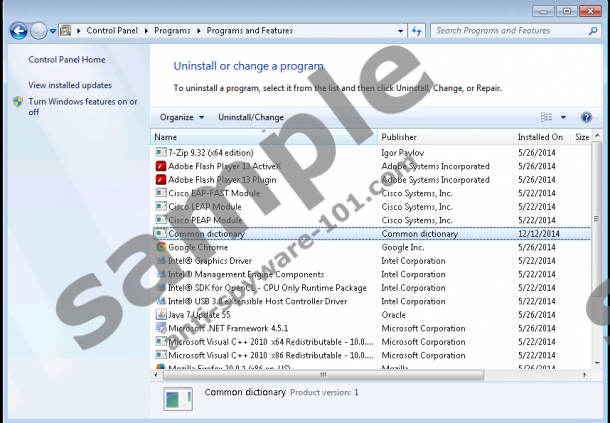Image resolution: width=610 pixels, height=423 pixels.
Task: Sort list by the Name column header
Action: pyautogui.click(x=166, y=136)
